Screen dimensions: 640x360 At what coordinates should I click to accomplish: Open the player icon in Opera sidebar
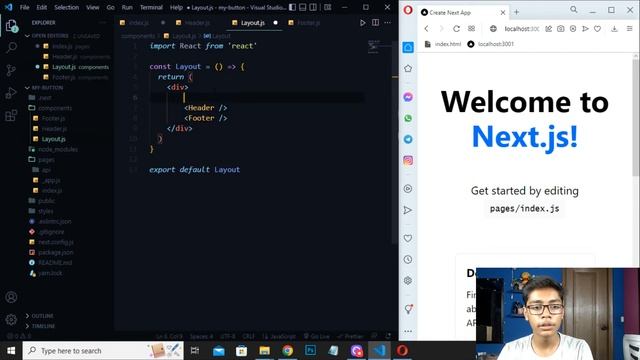[408, 189]
